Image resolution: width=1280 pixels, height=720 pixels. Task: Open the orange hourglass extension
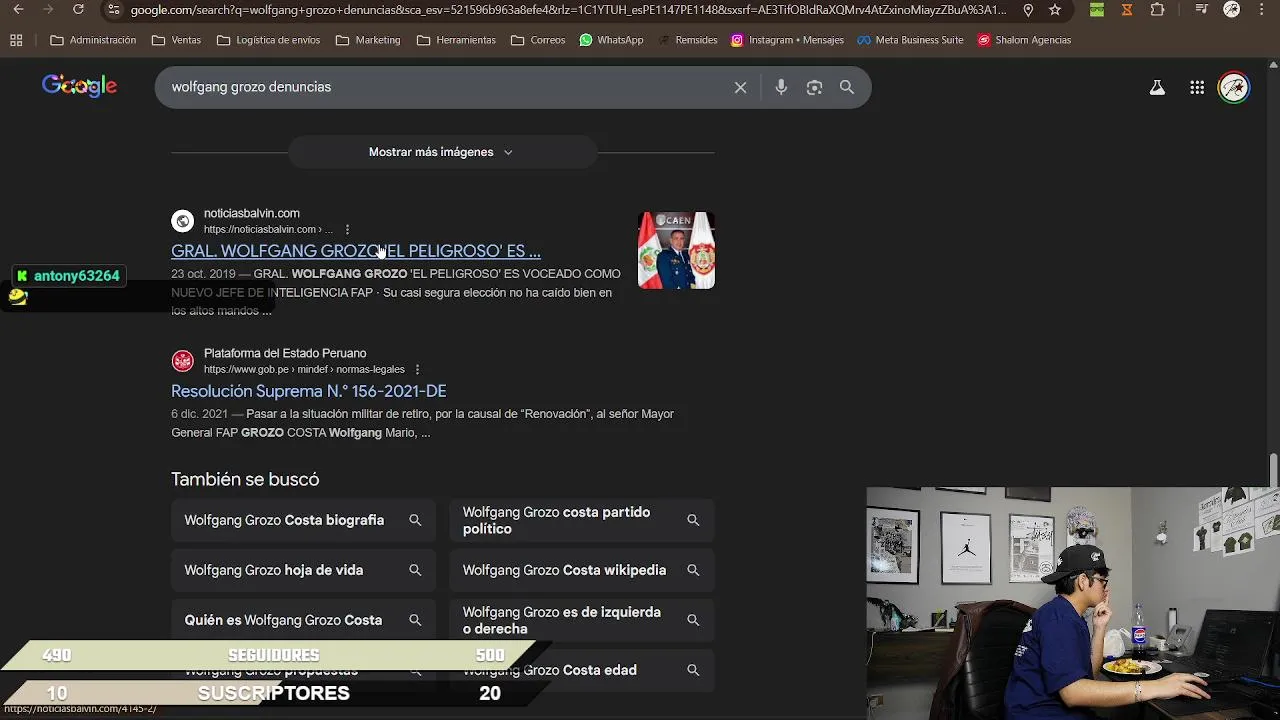(x=1127, y=10)
